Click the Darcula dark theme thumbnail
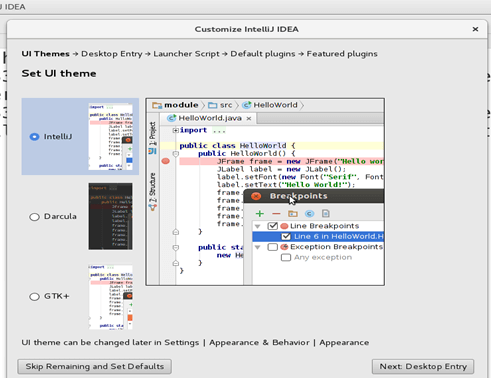491x378 pixels. pos(110,216)
